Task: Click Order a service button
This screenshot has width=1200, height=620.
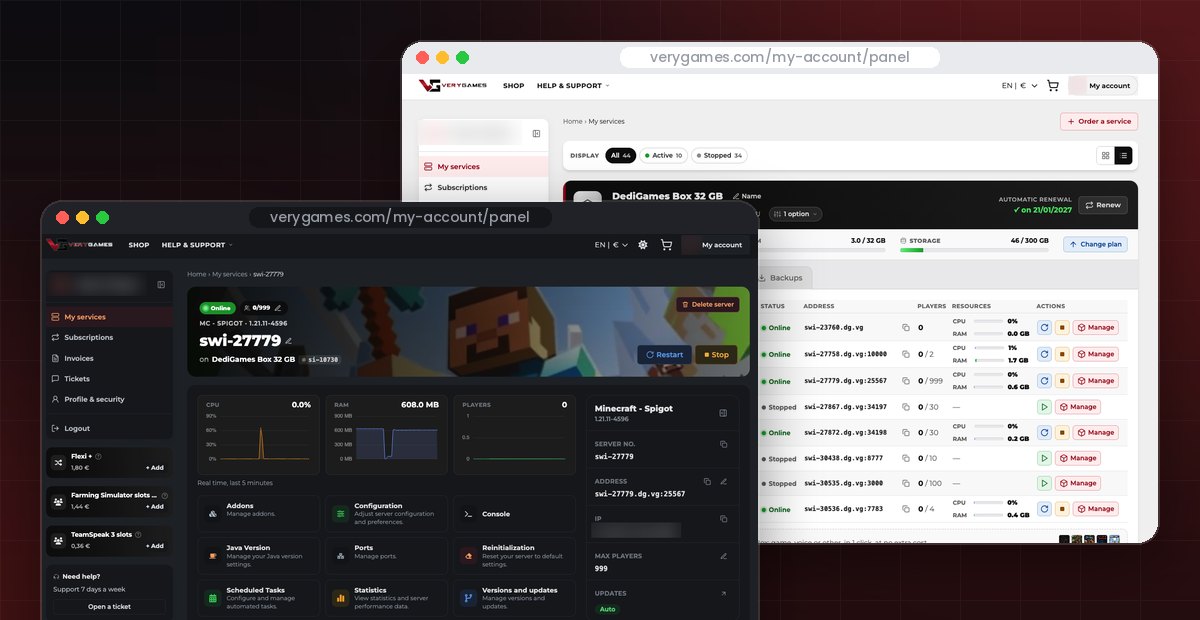Action: click(1099, 121)
